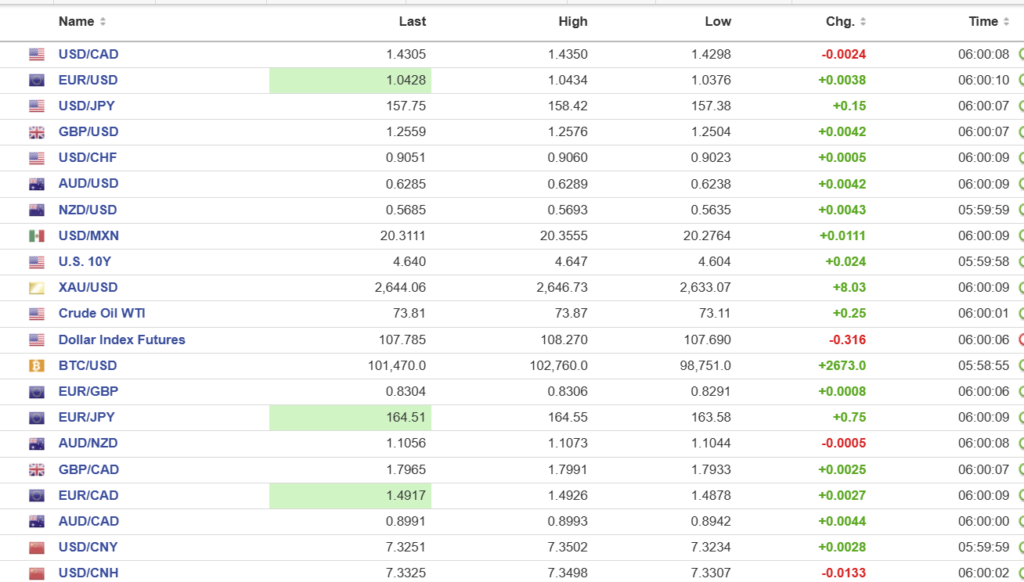Open the U.S. 10Y link
The width and height of the screenshot is (1024, 582).
(85, 262)
